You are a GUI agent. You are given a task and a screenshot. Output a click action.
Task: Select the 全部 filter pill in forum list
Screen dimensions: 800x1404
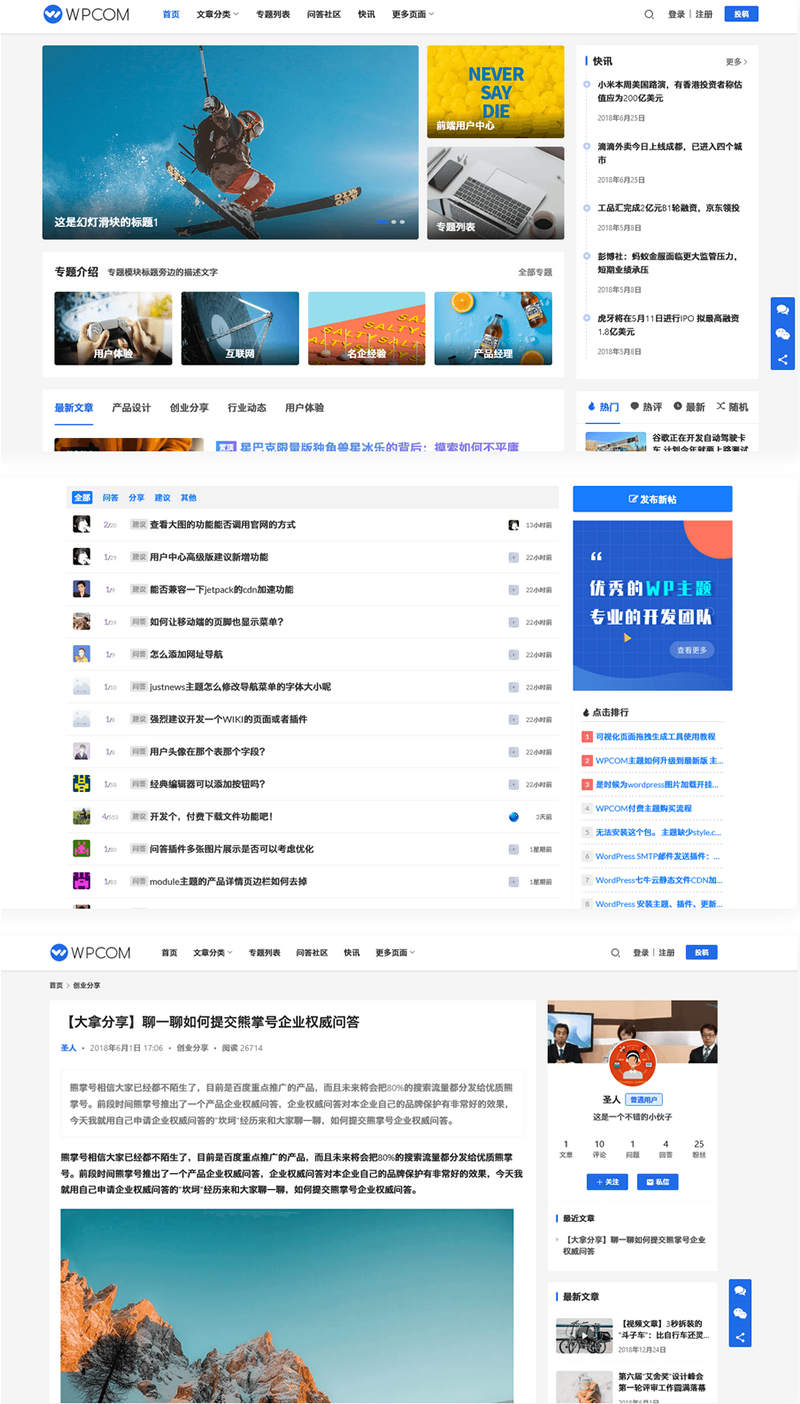[x=81, y=497]
